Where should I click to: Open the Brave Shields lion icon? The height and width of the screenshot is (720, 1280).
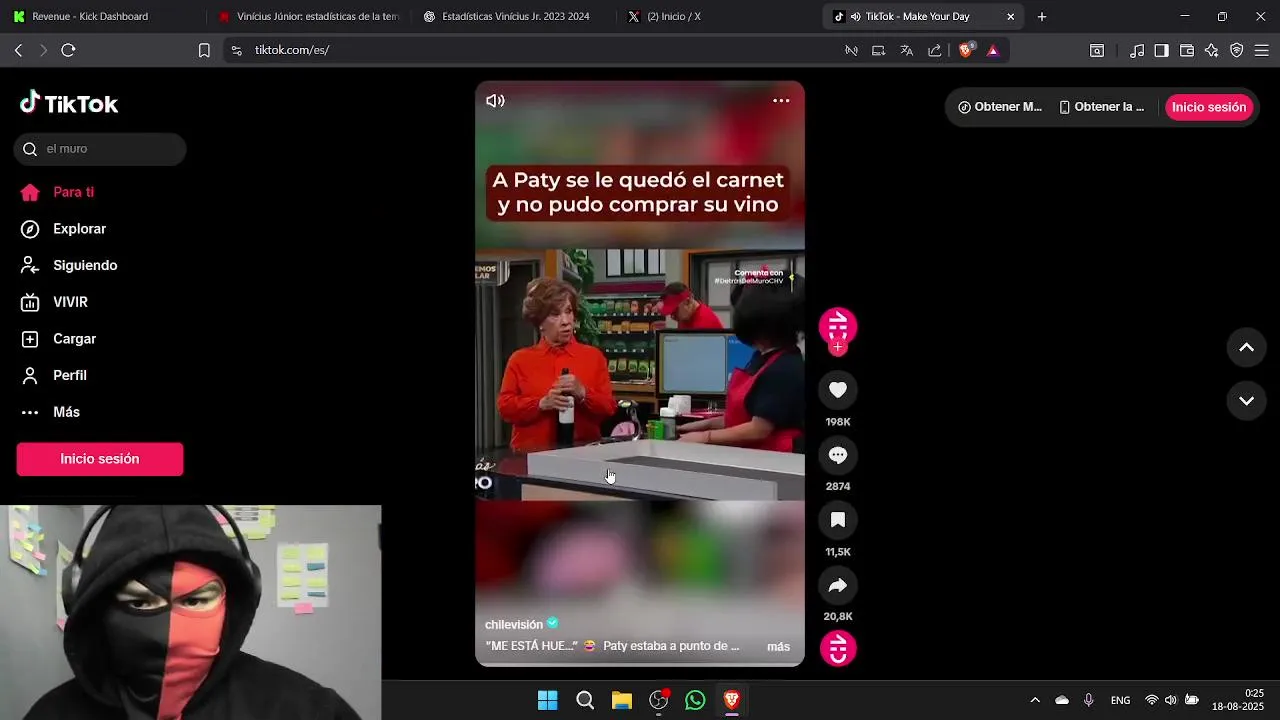(966, 50)
